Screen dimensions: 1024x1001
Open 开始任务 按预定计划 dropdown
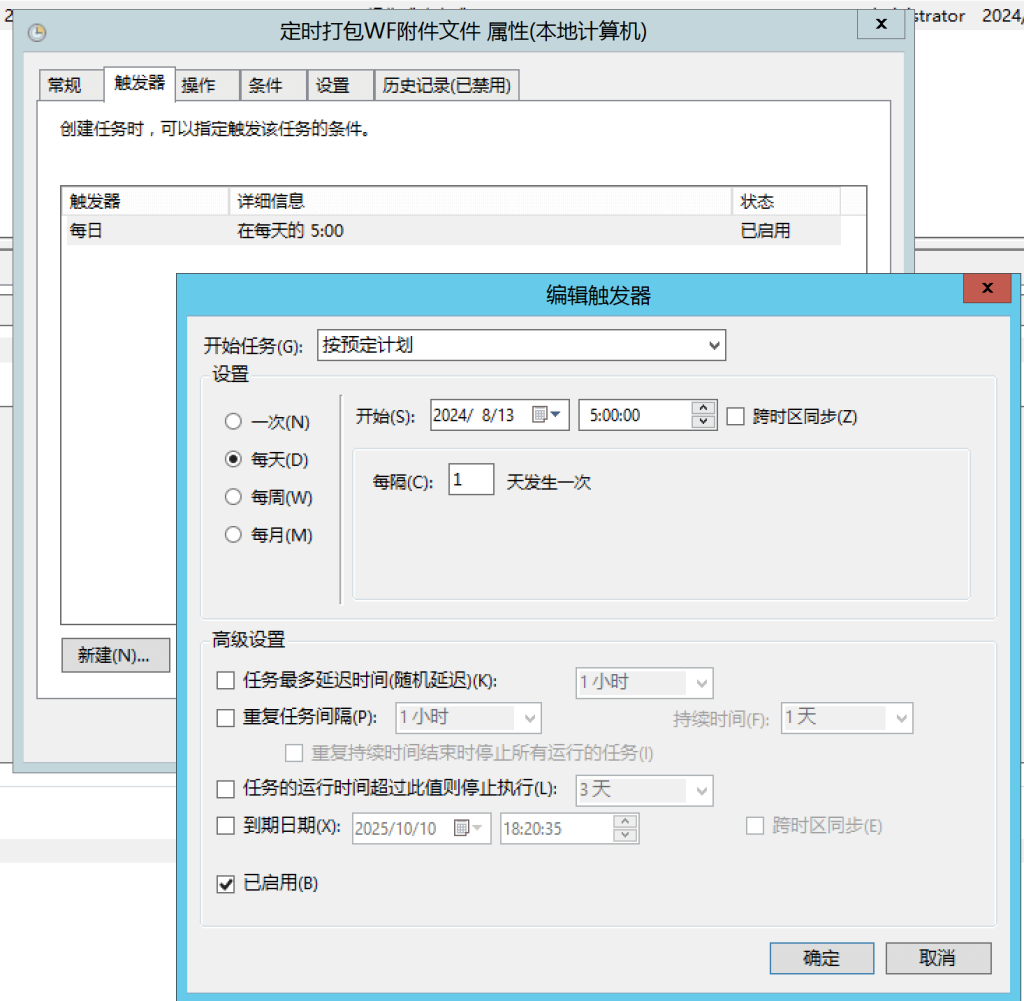pyautogui.click(x=521, y=345)
